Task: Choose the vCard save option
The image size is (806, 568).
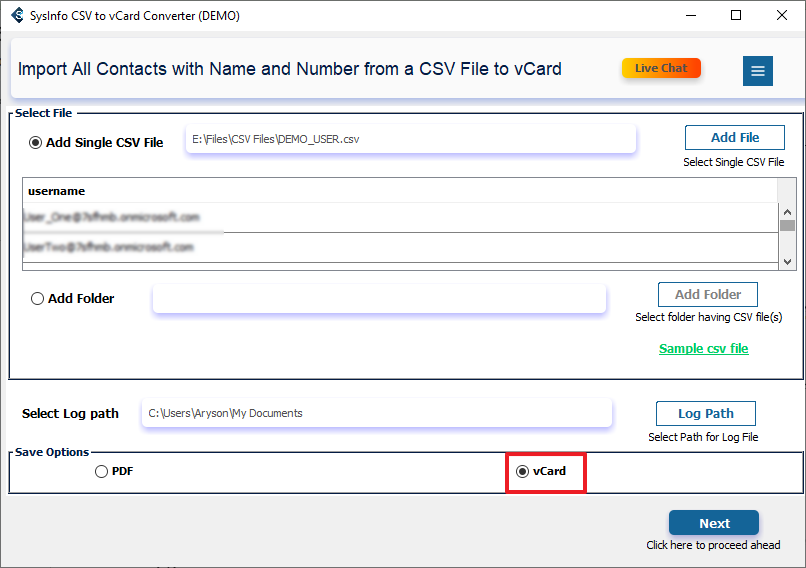Action: click(x=522, y=471)
